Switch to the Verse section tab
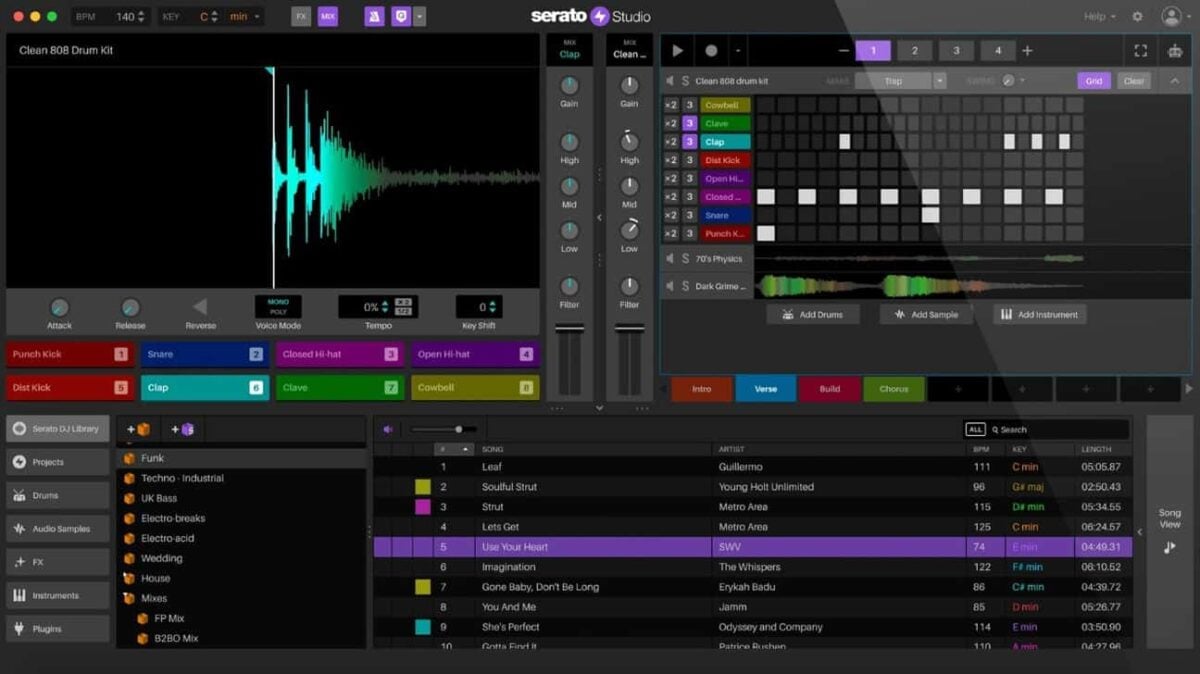The image size is (1200, 674). pyautogui.click(x=765, y=389)
